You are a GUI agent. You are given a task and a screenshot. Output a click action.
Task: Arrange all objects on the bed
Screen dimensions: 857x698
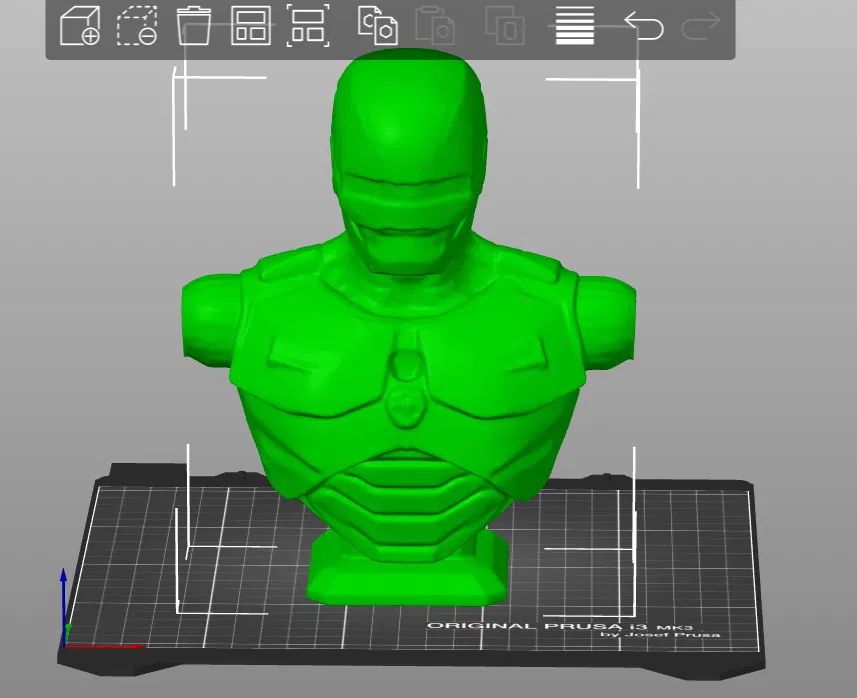[x=251, y=26]
